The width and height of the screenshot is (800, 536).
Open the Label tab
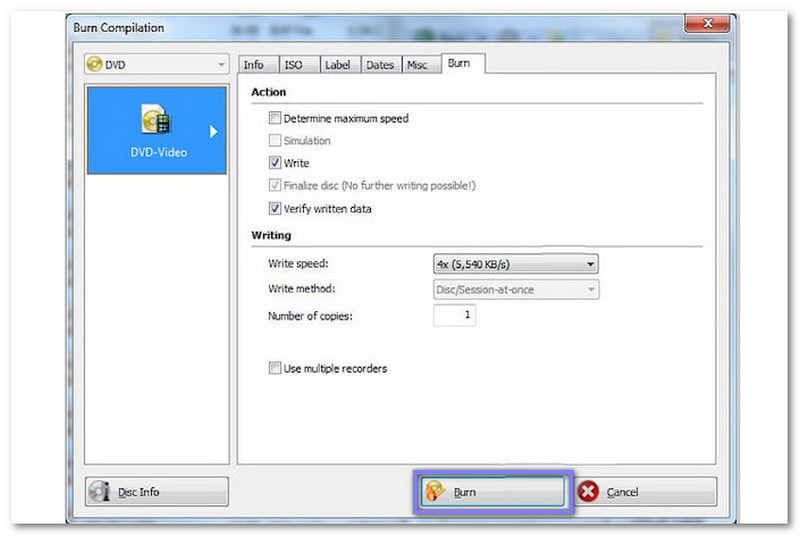339,65
